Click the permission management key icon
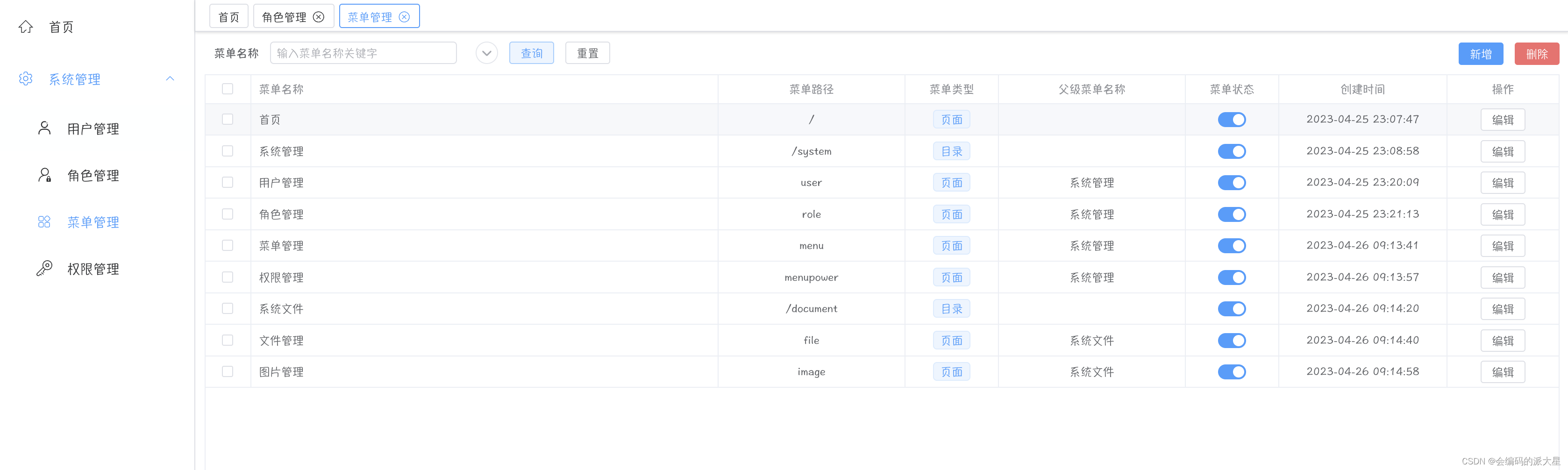The image size is (1568, 470). pos(44,269)
